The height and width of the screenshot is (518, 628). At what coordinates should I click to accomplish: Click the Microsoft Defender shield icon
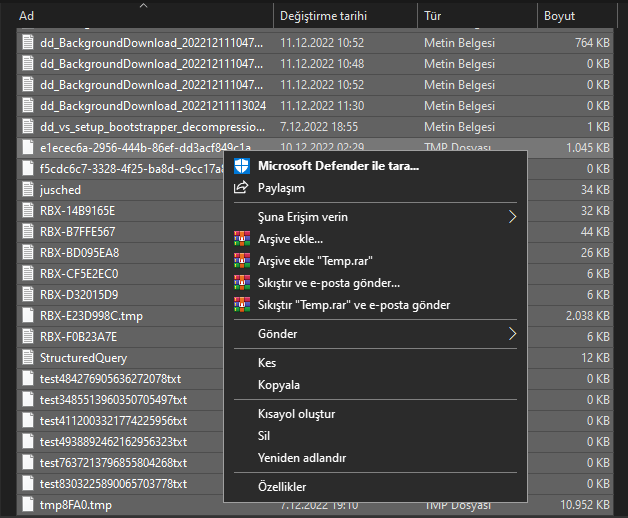[241, 166]
